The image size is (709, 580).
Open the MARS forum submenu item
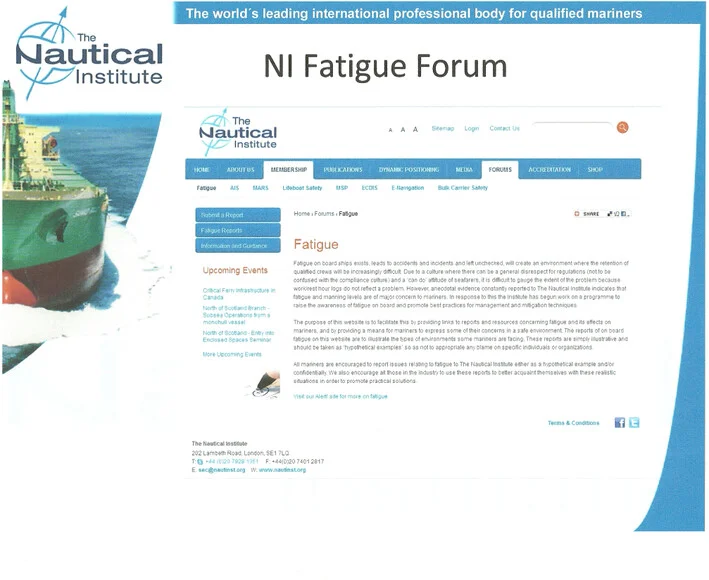pos(260,188)
